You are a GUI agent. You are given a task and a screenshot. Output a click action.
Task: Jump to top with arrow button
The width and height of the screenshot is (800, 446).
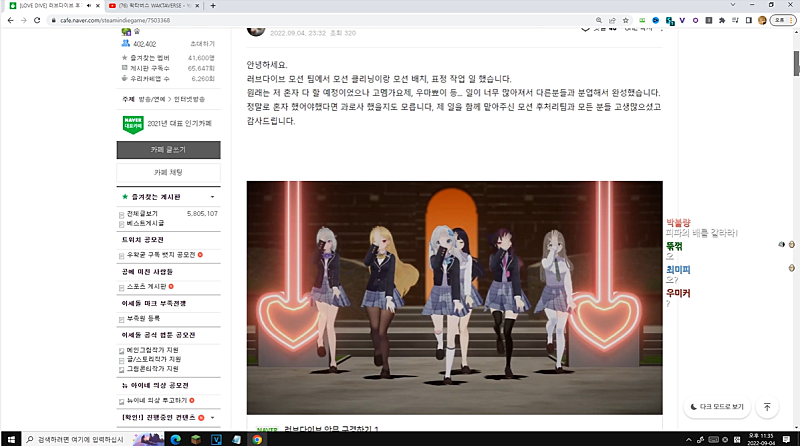[767, 407]
